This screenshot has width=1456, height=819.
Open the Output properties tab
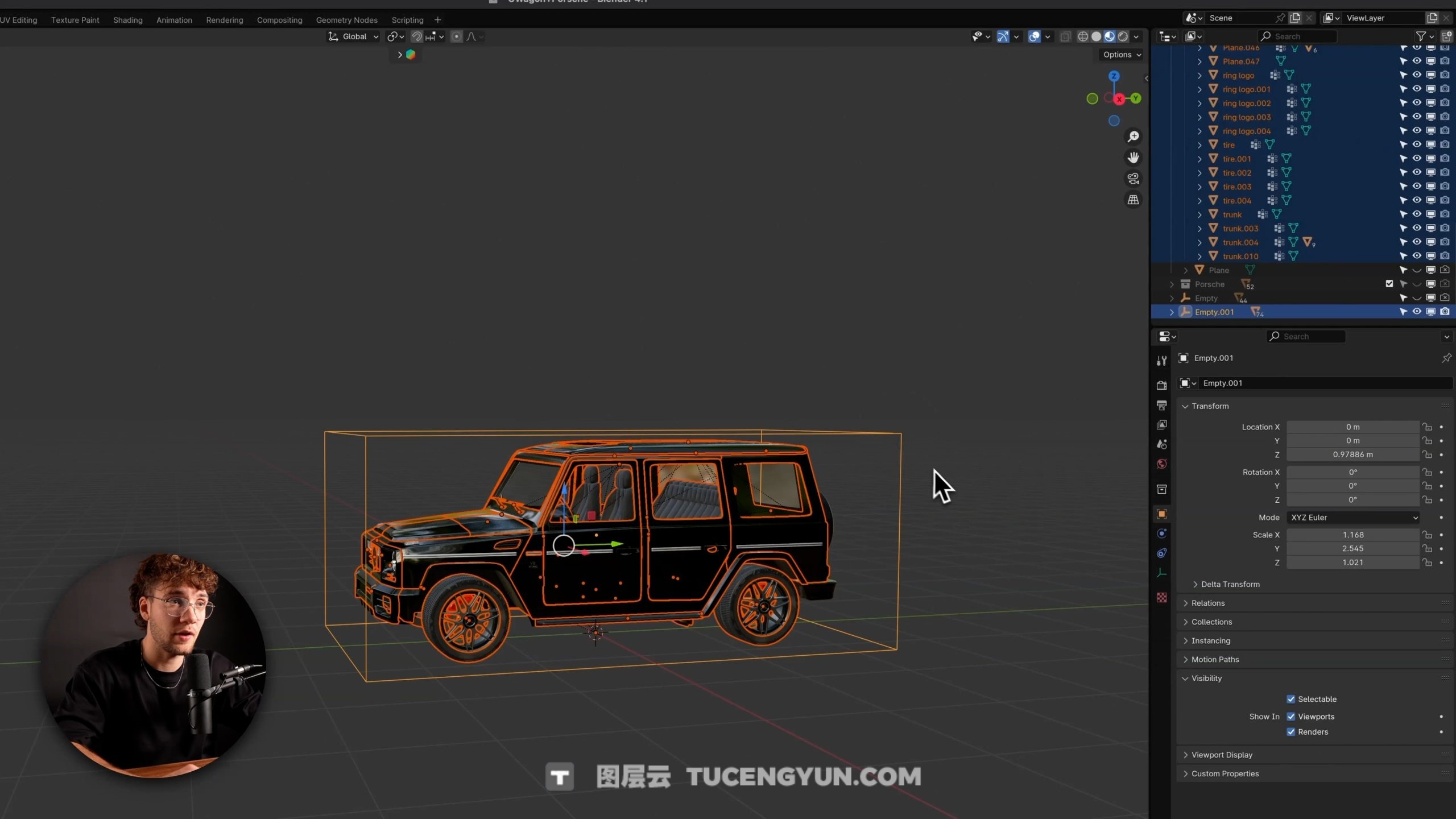1161,405
